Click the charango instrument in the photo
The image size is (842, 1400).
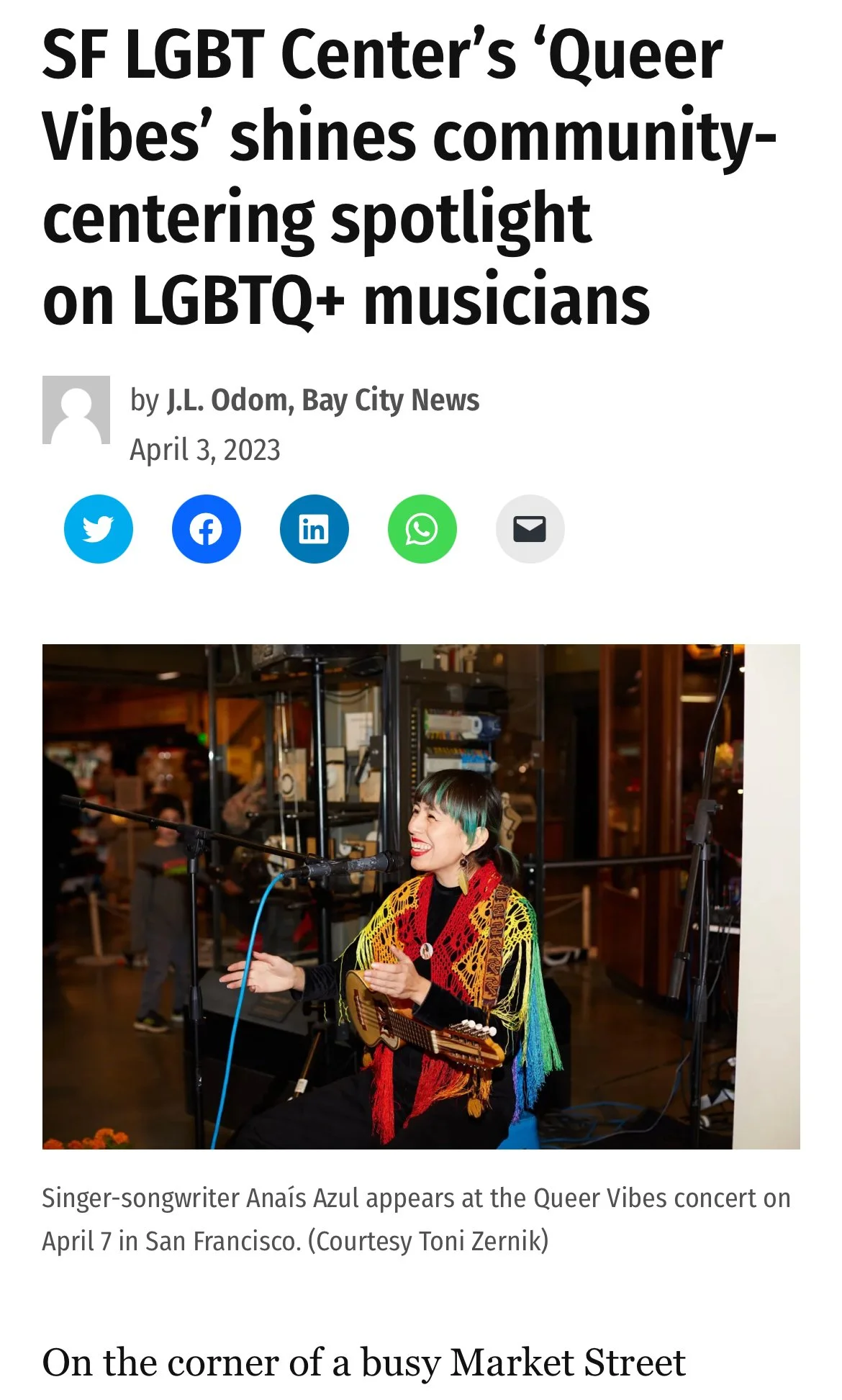tap(425, 1022)
